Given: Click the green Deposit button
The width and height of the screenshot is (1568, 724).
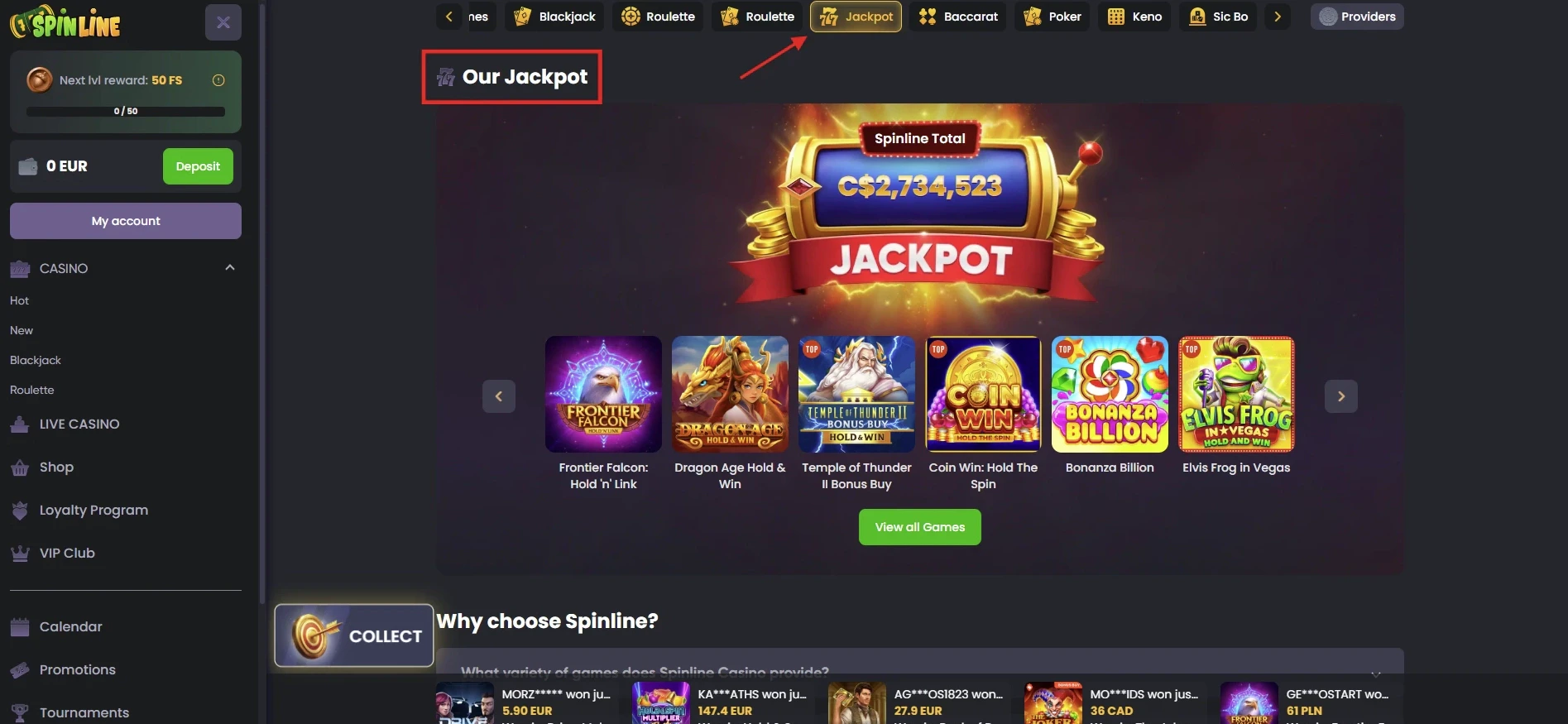Looking at the screenshot, I should point(198,166).
